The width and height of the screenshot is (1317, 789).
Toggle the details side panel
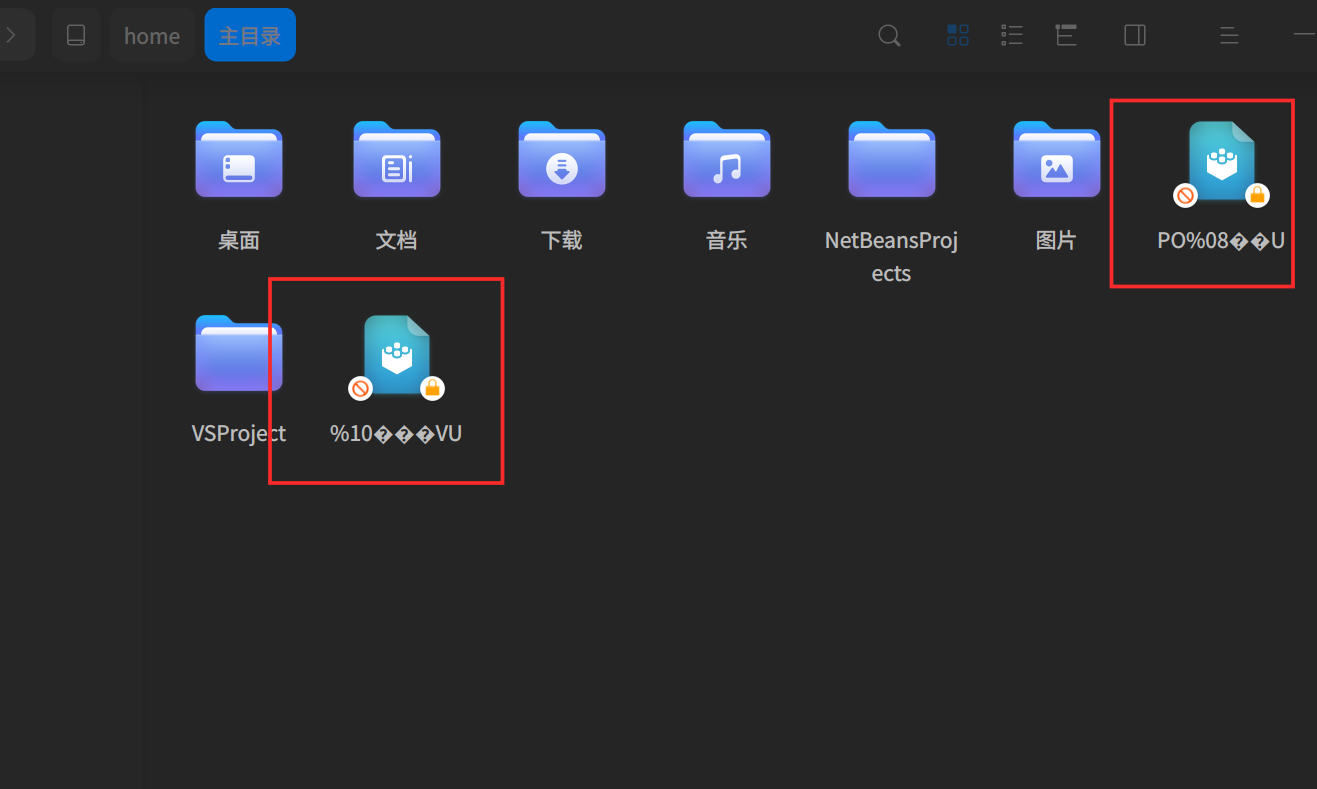[x=1135, y=36]
